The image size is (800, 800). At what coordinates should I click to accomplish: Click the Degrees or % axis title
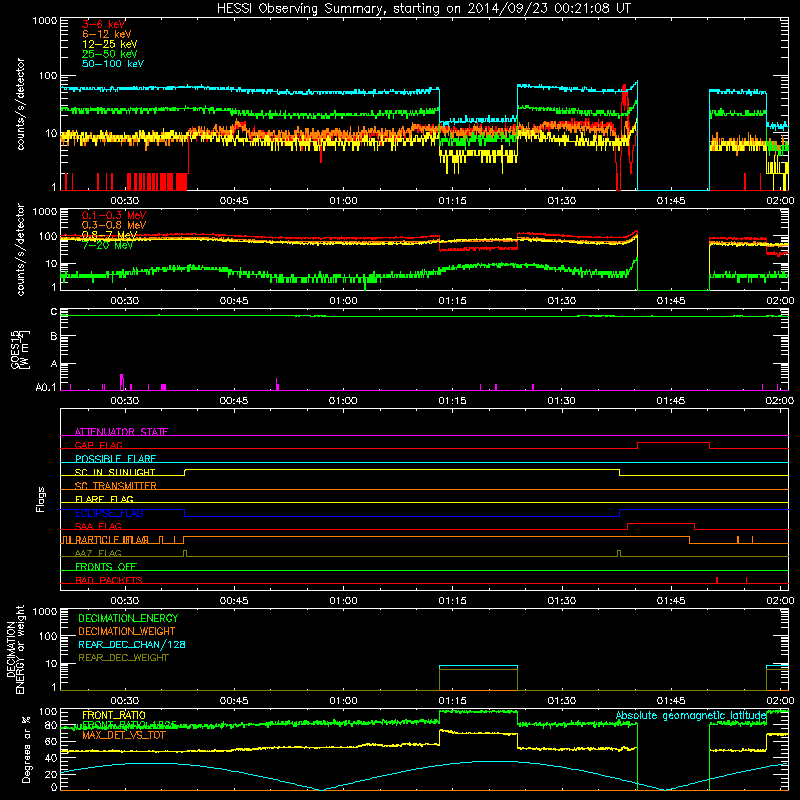click(26, 749)
